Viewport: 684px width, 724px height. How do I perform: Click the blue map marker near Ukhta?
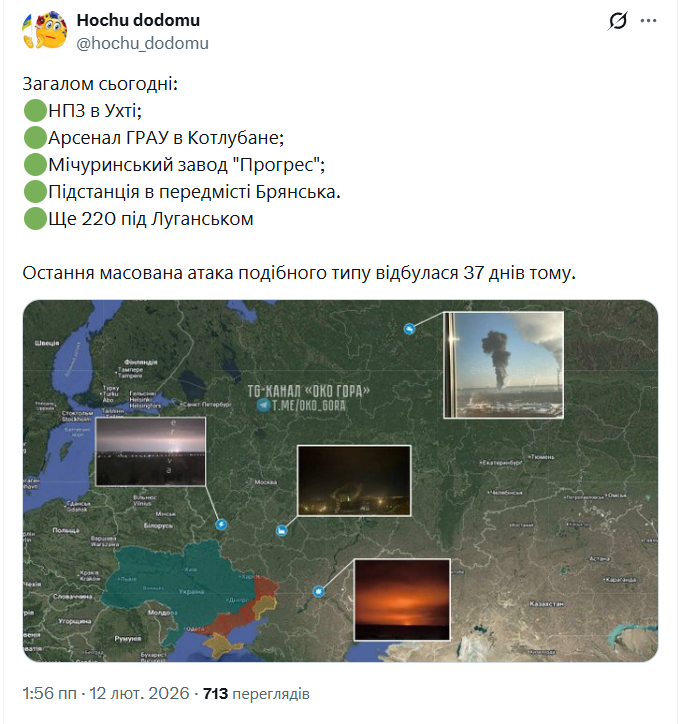click(410, 329)
